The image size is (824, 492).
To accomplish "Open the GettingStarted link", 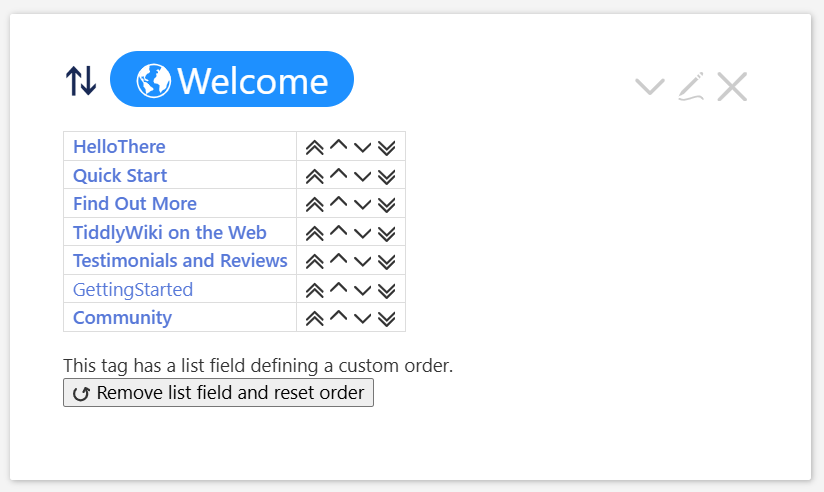I will tap(133, 290).
